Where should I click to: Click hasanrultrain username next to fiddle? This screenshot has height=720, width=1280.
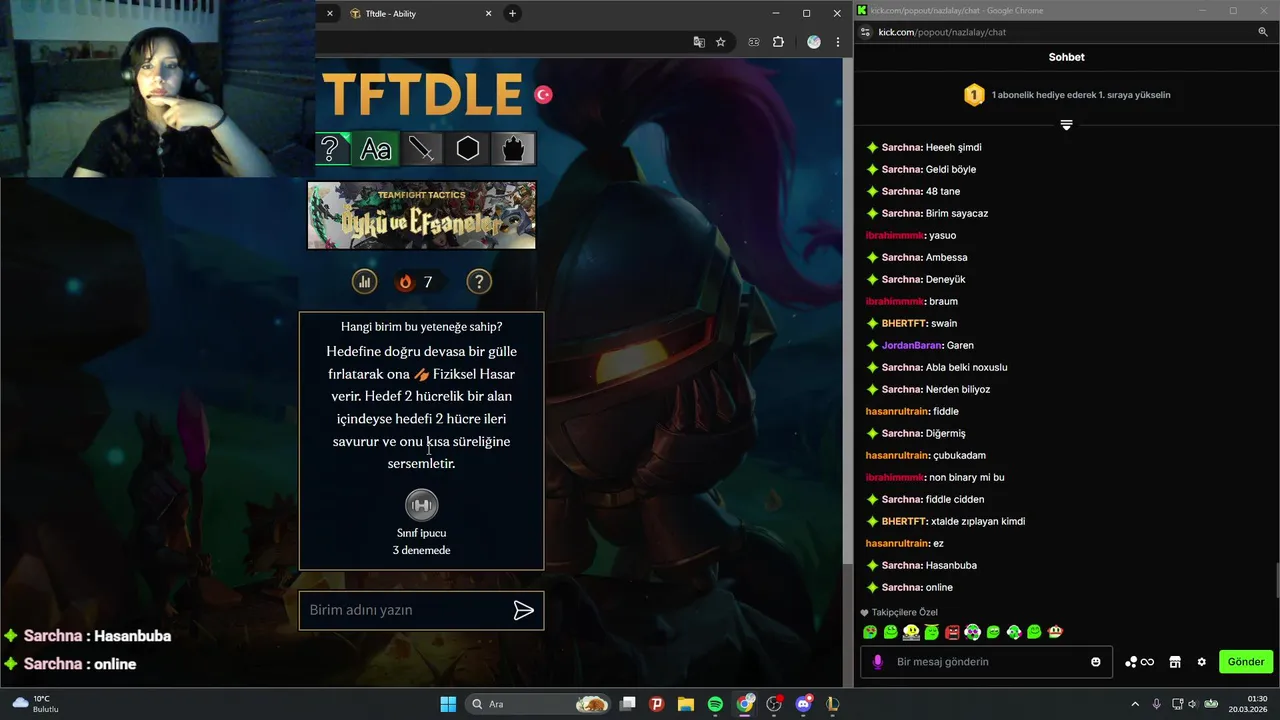click(x=897, y=411)
